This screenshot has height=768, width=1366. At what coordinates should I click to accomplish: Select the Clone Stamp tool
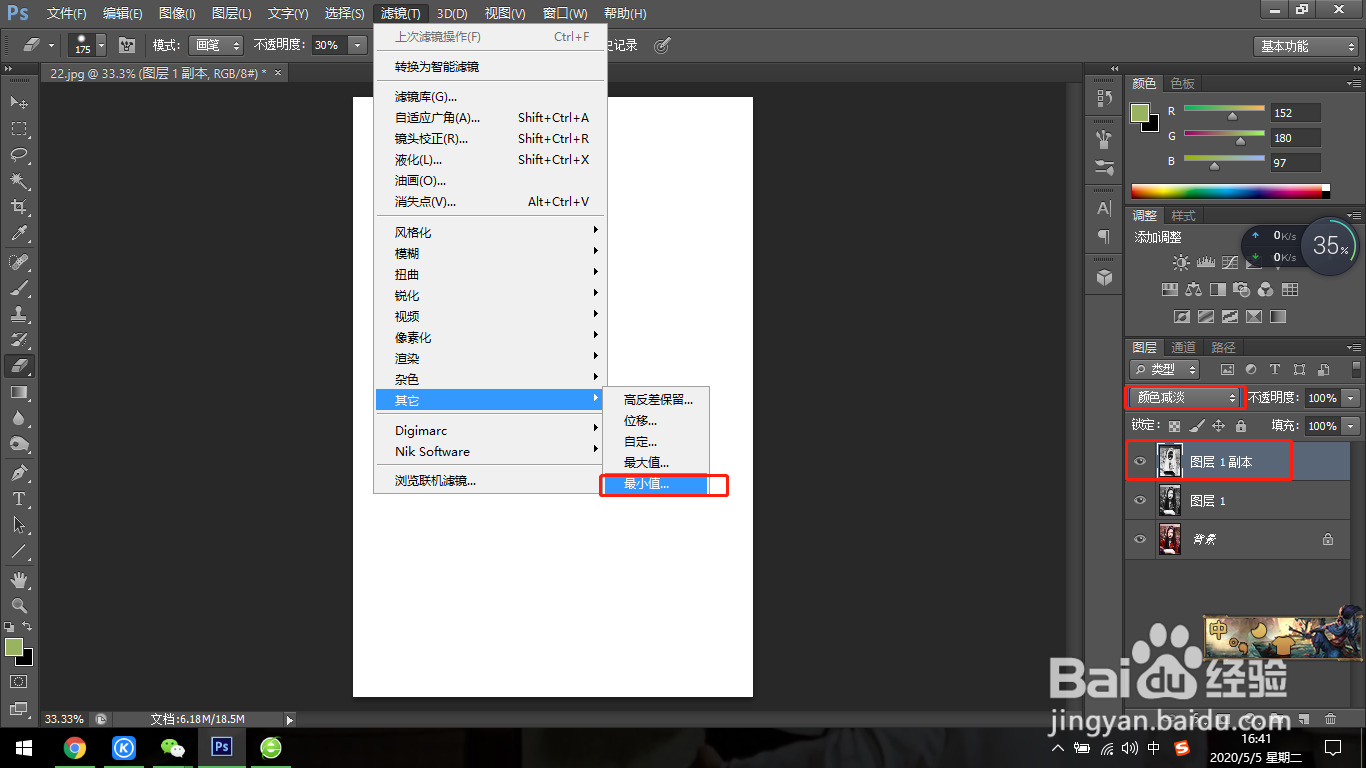point(19,314)
